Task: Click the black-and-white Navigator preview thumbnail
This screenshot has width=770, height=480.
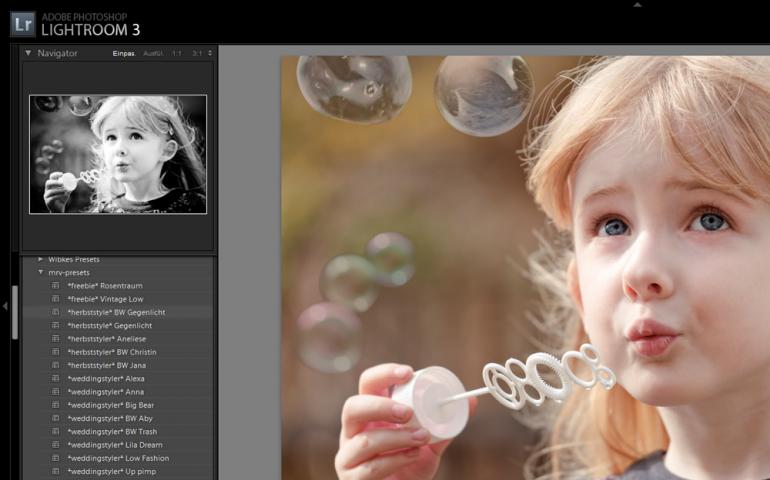Action: (118, 154)
